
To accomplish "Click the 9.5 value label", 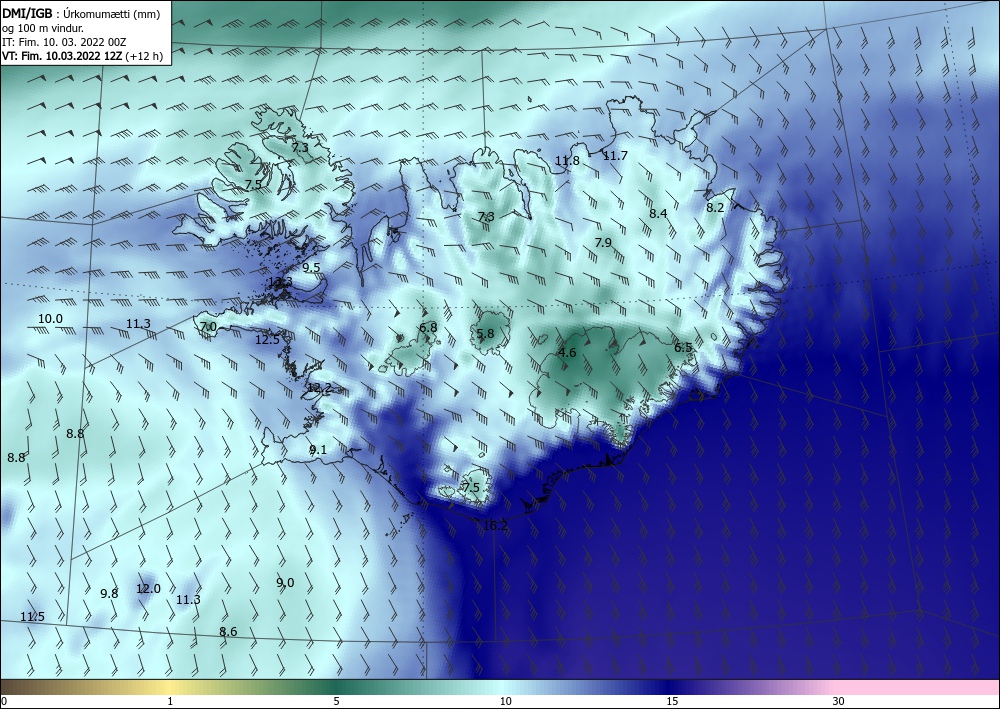I will (311, 267).
